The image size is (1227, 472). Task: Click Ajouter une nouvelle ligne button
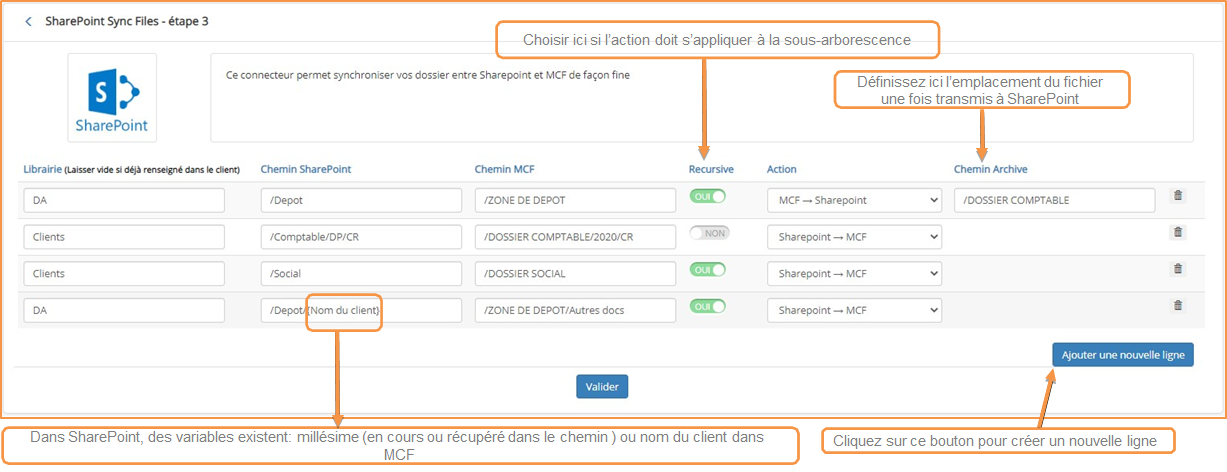(x=1122, y=355)
